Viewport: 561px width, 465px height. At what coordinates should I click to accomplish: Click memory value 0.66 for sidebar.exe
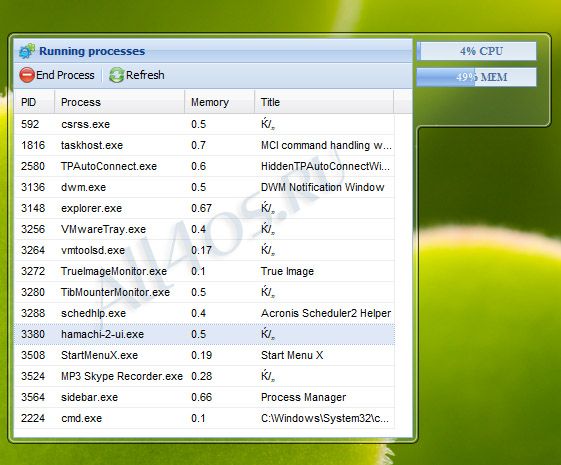pyautogui.click(x=201, y=397)
